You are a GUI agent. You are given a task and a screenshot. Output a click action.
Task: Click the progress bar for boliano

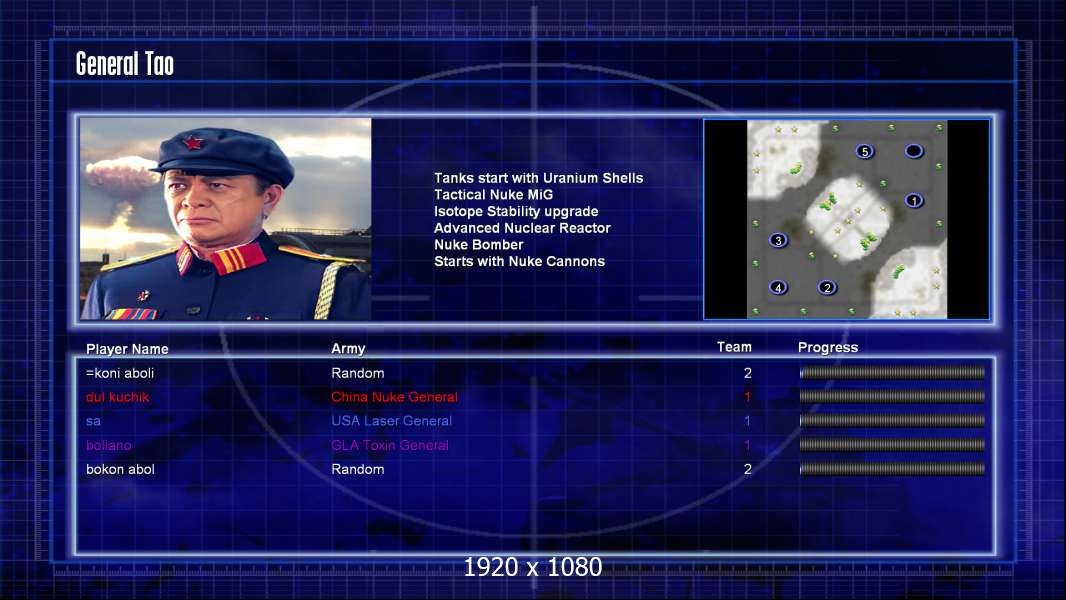tap(892, 445)
